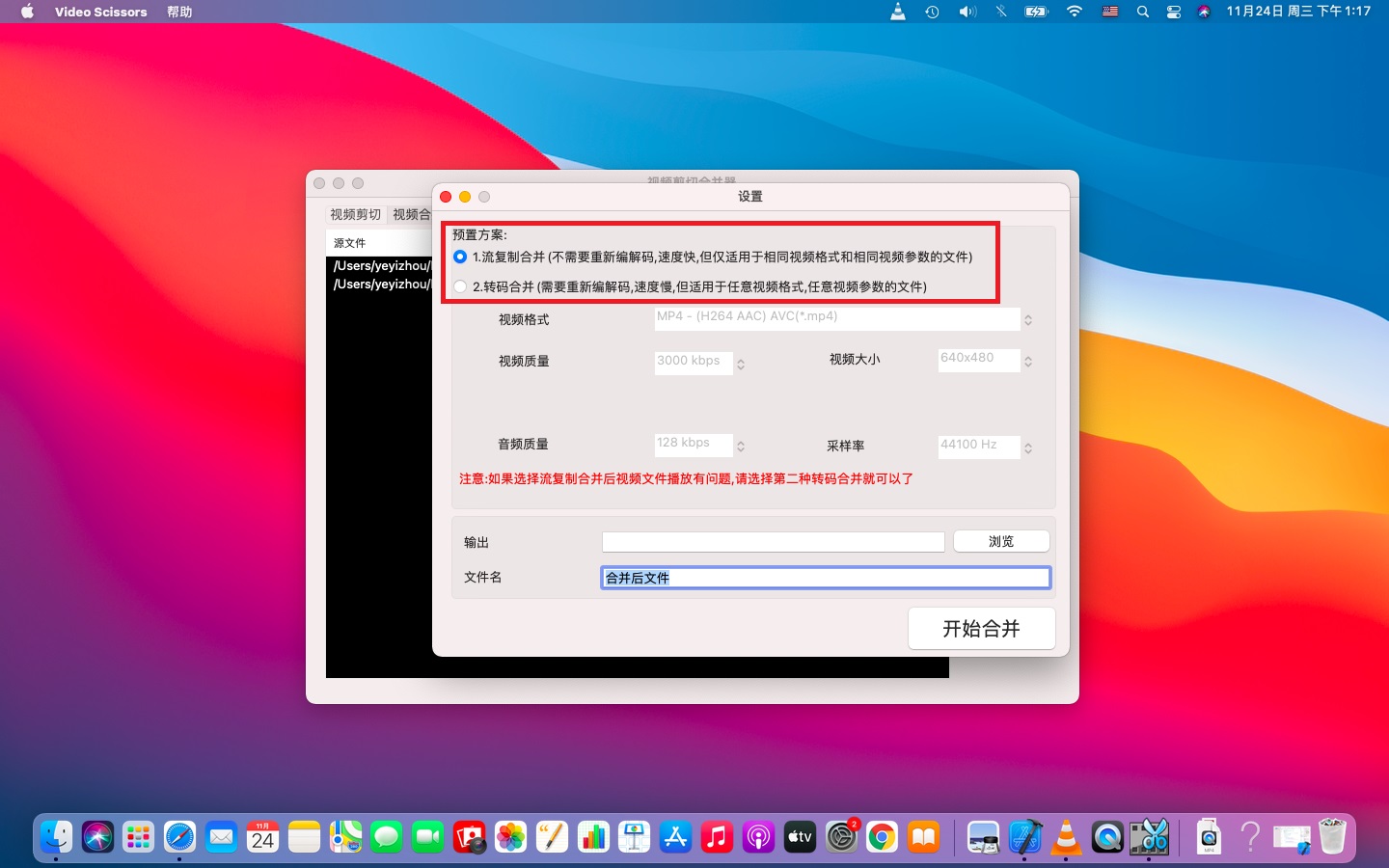The image size is (1389, 868).
Task: Open Apple TV from the dock
Action: [x=800, y=837]
